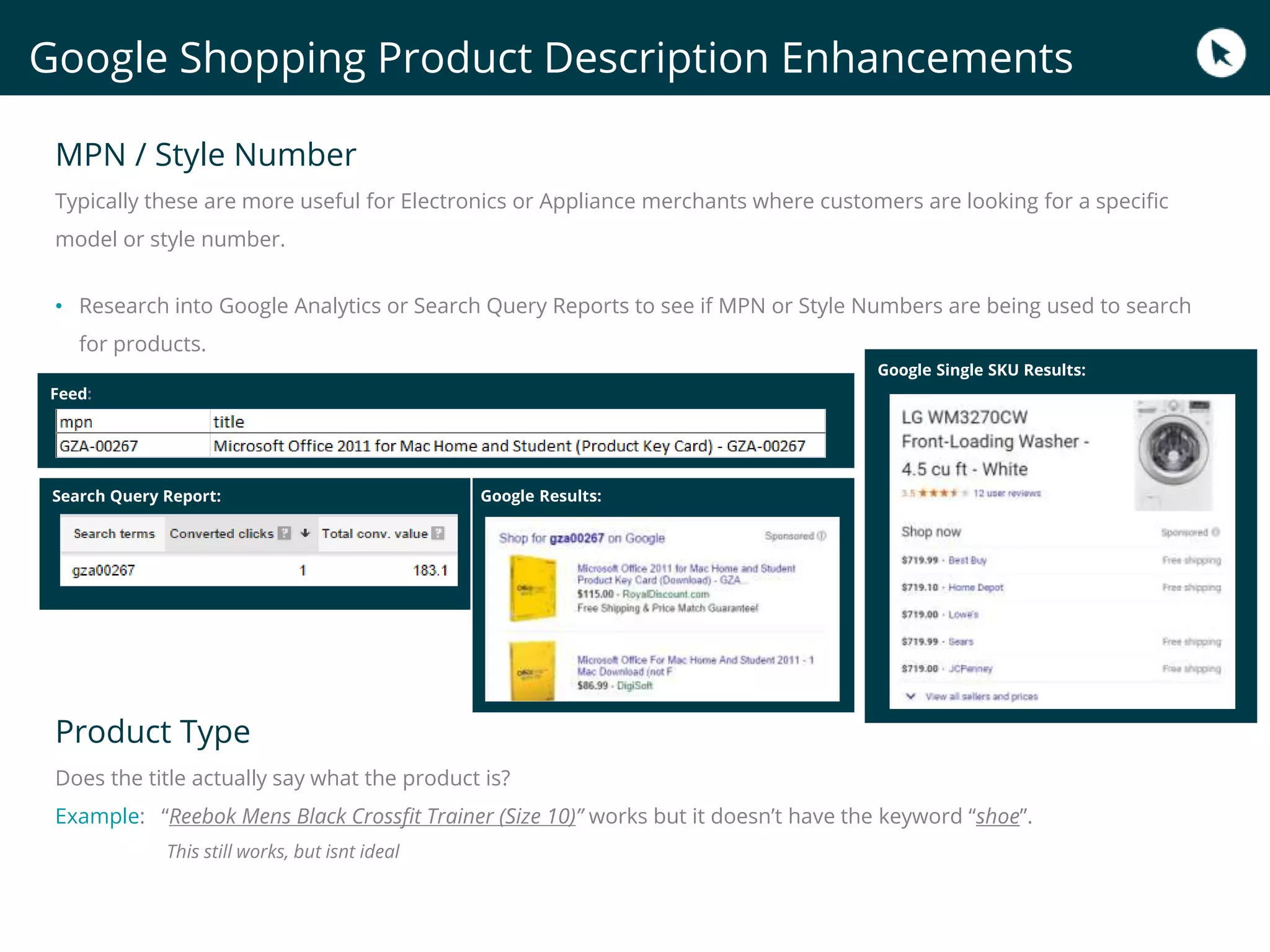This screenshot has height=952, width=1270.
Task: Click the 12 user reviews link
Action: pos(1007,493)
